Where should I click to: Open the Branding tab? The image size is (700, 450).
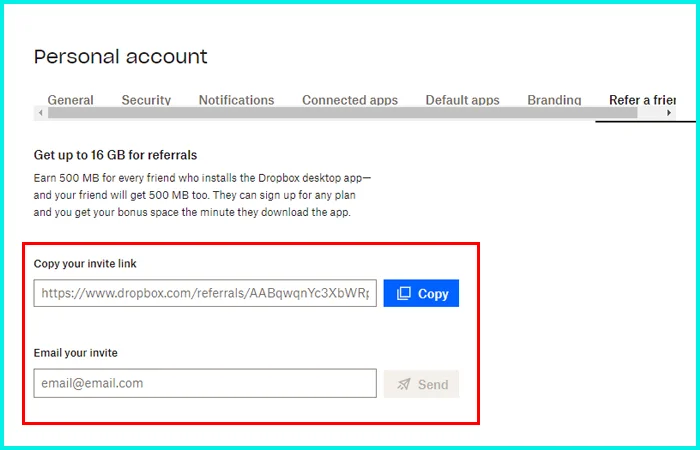pyautogui.click(x=554, y=100)
